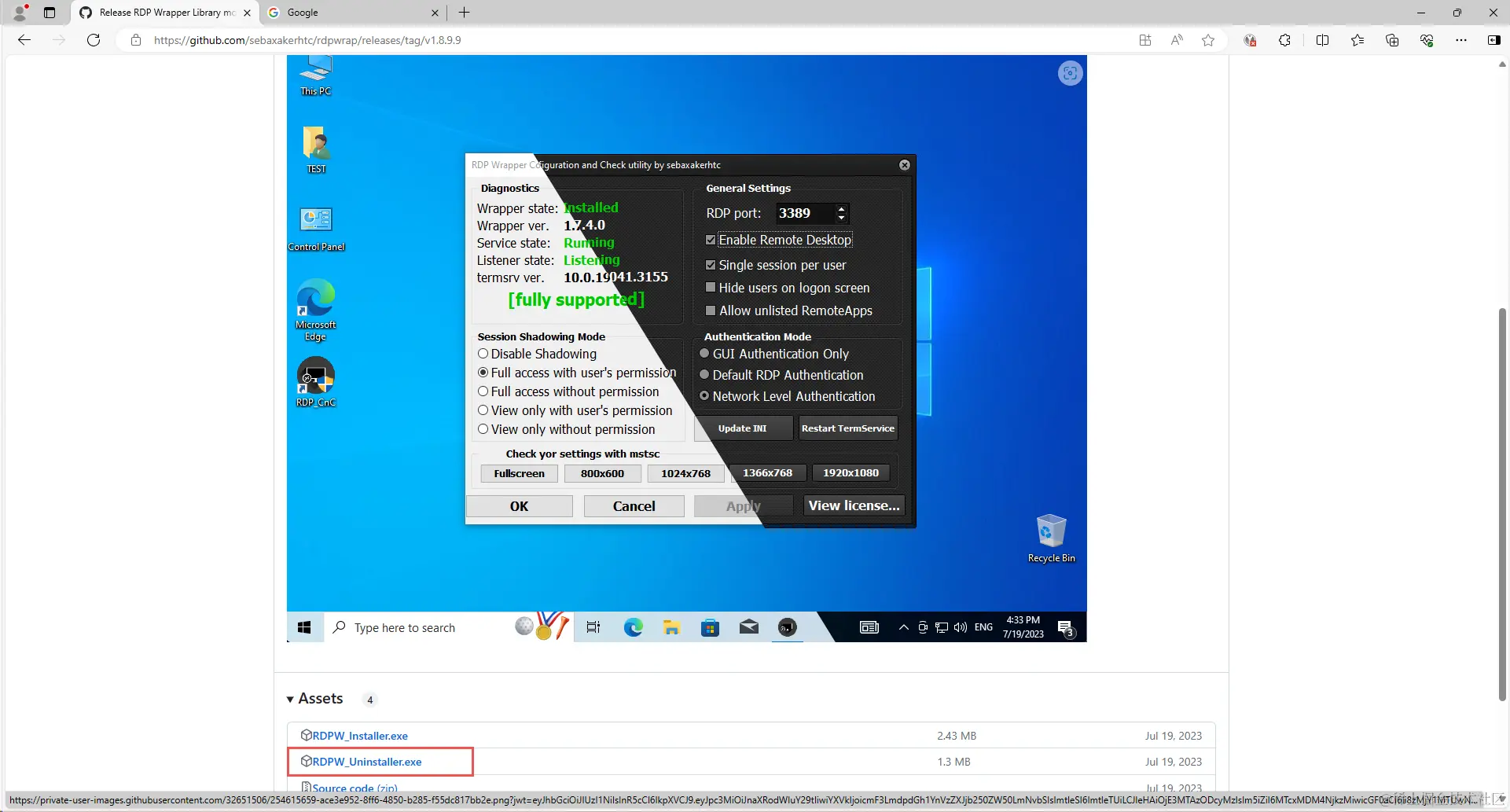Screen dimensions: 1510x812
Task: Click the OK button in the pictured dialog
Action: (519, 506)
